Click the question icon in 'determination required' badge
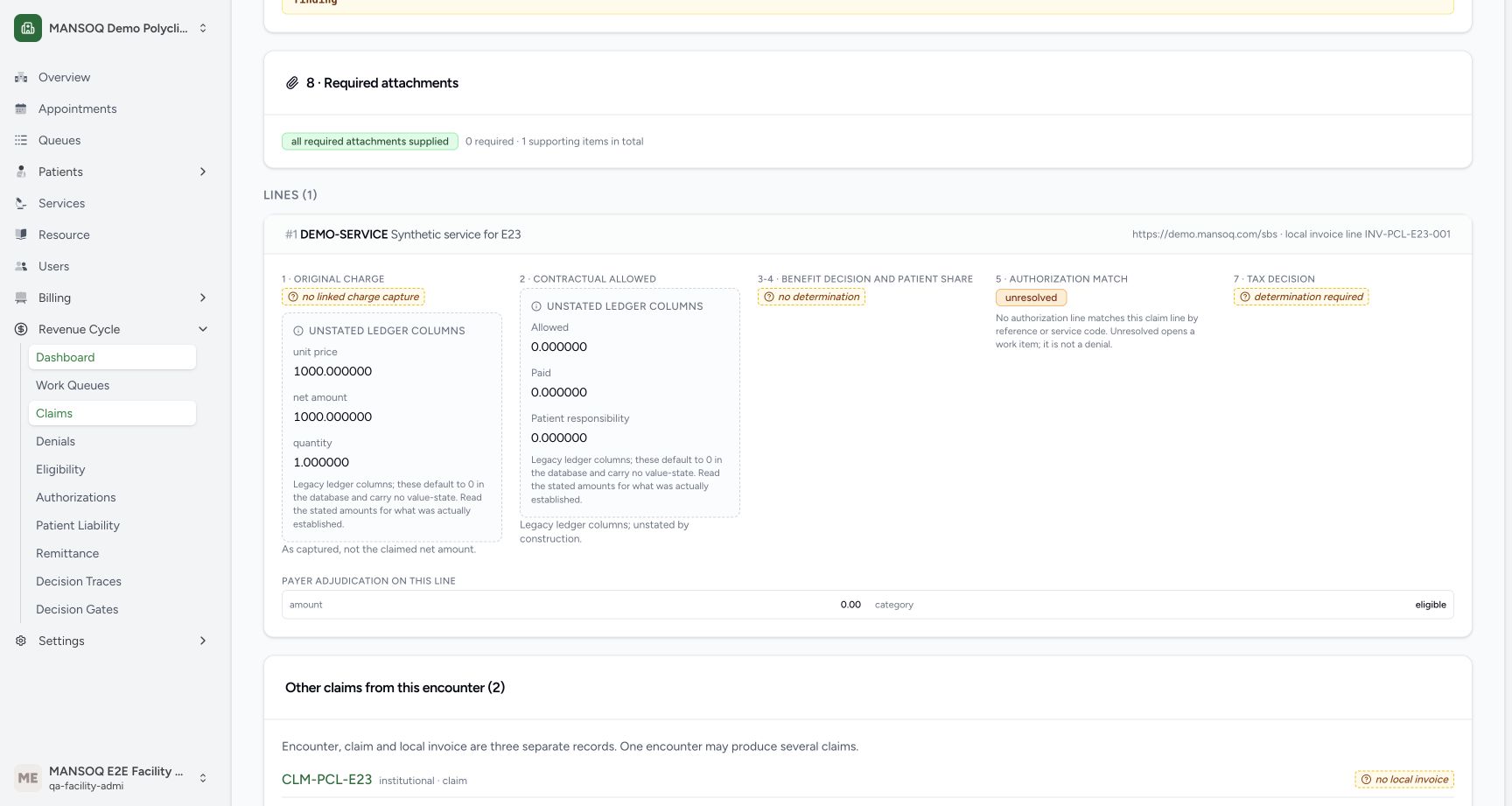Screen dimensions: 1512x806 [1245, 297]
